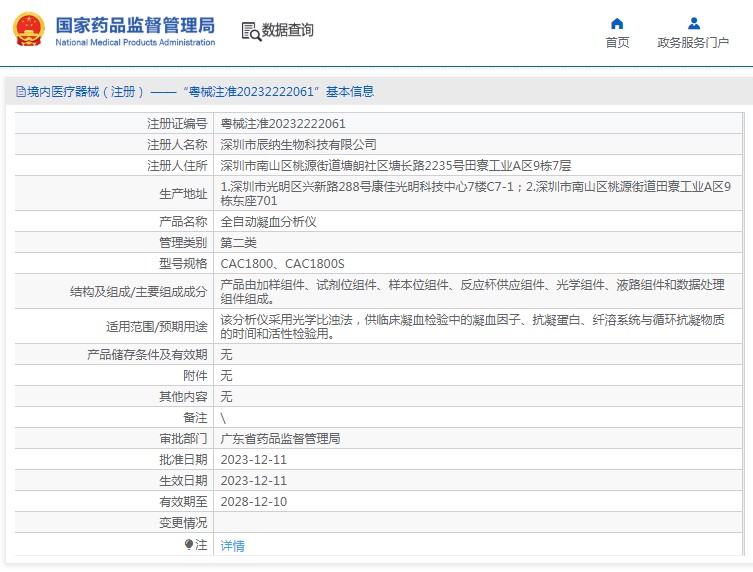Click the 有效期至 label

183,502
